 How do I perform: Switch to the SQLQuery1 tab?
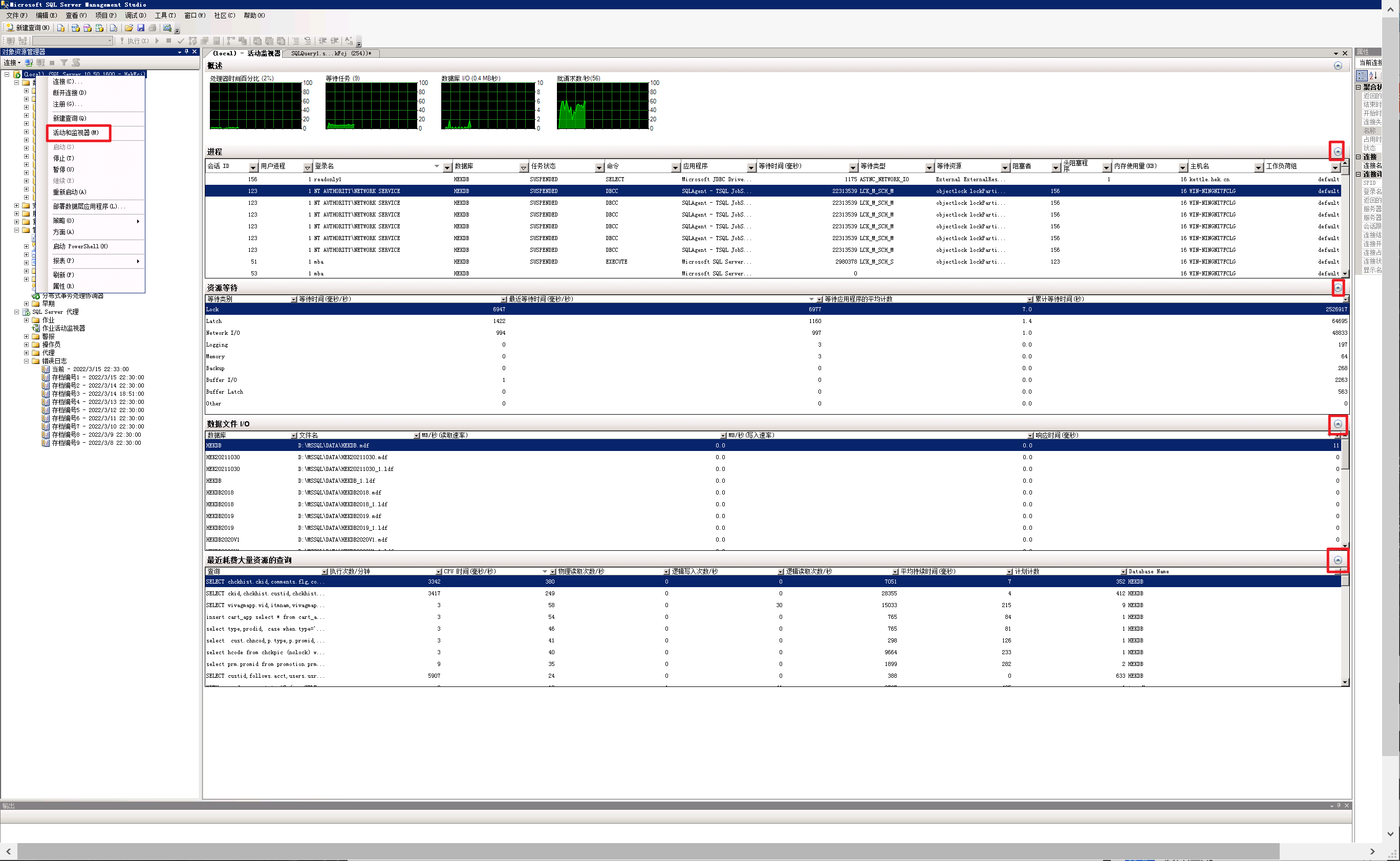331,54
